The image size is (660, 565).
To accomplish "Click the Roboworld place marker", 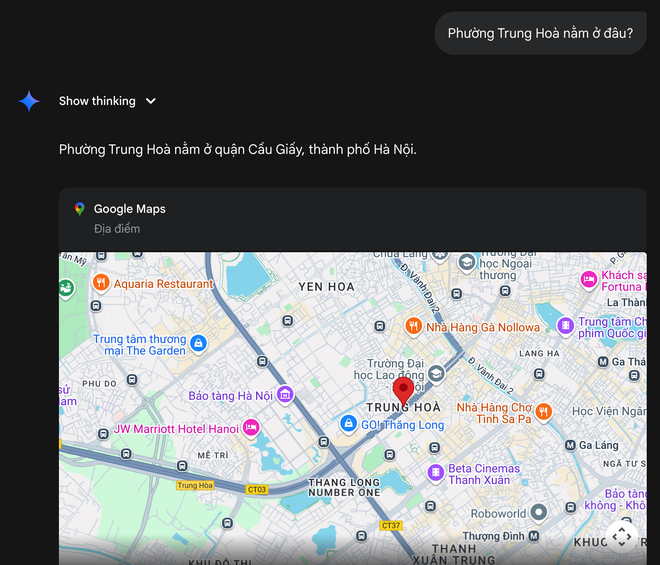I will click(x=538, y=512).
